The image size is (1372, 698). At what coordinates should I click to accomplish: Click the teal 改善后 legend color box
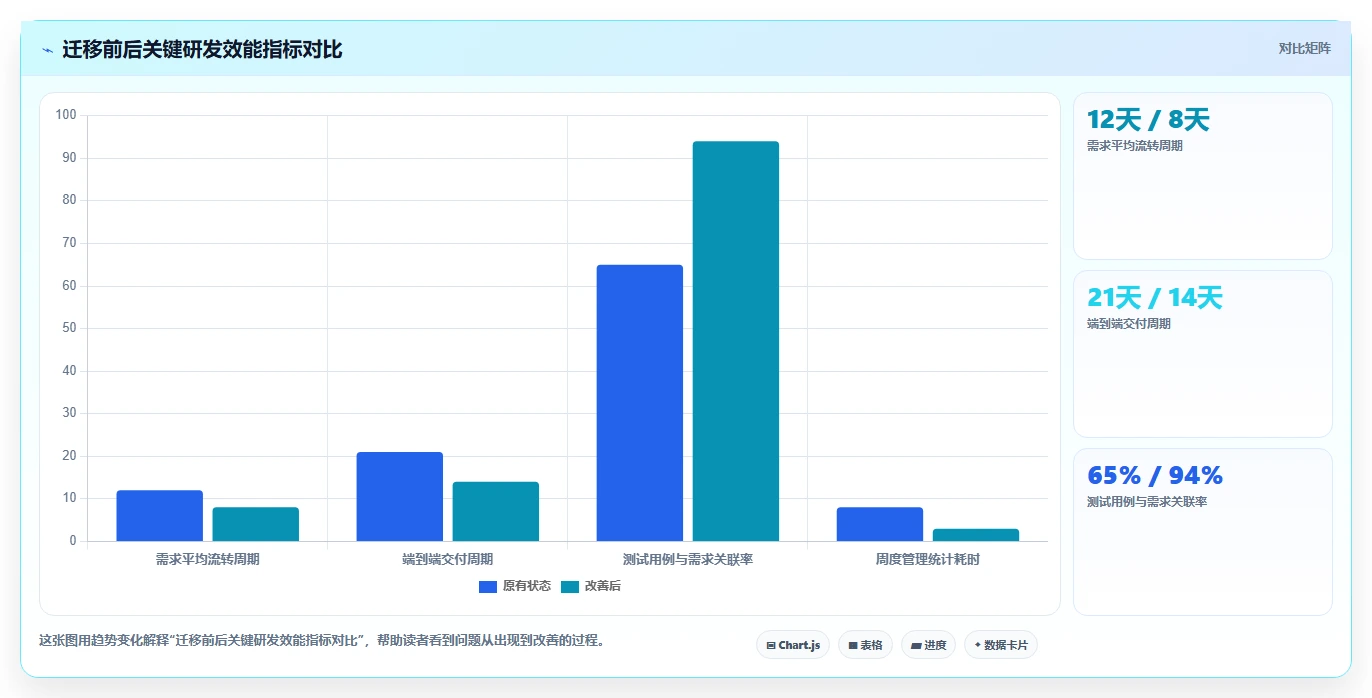(570, 587)
